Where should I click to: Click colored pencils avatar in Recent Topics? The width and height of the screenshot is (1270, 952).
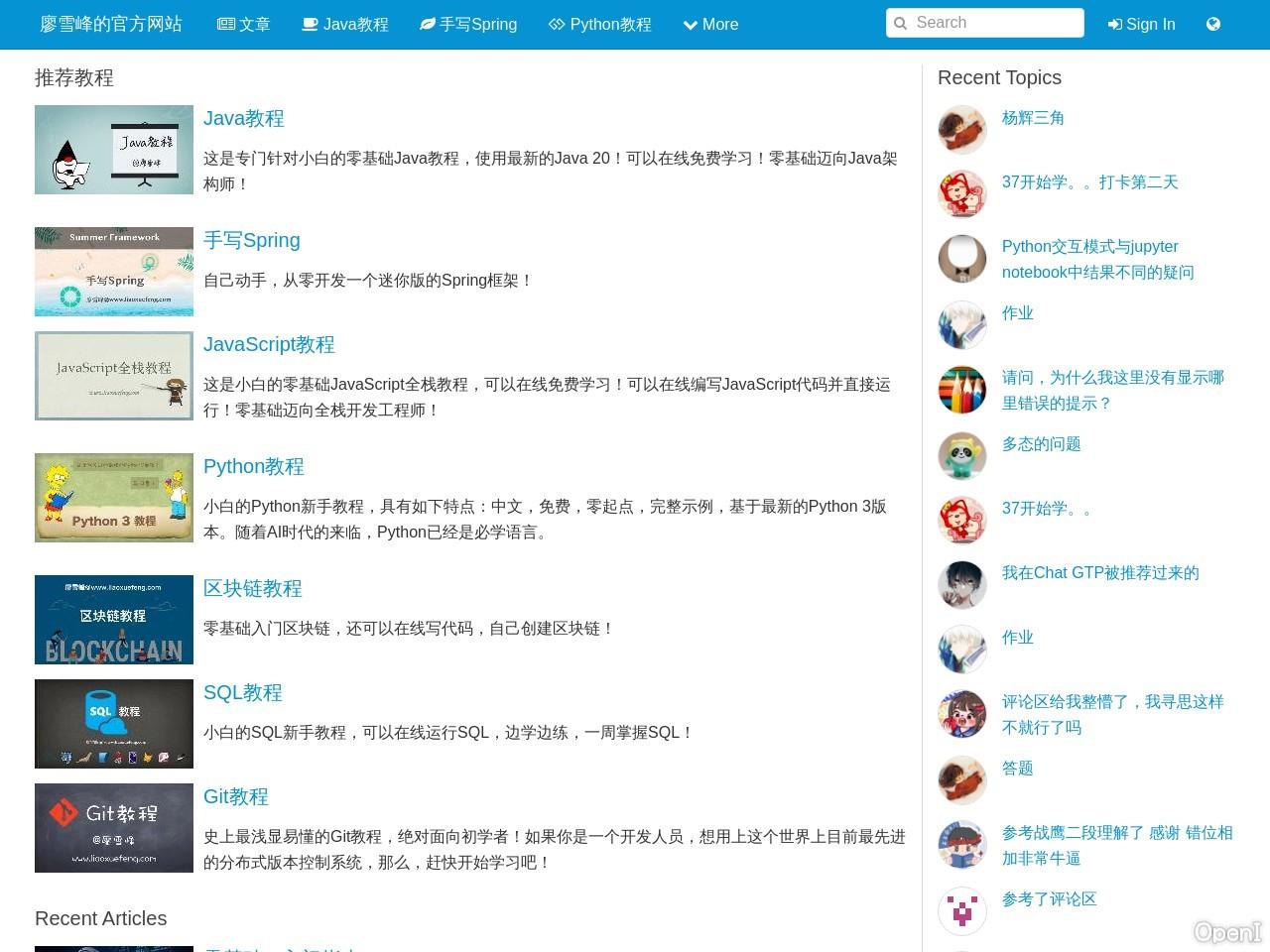coord(961,390)
